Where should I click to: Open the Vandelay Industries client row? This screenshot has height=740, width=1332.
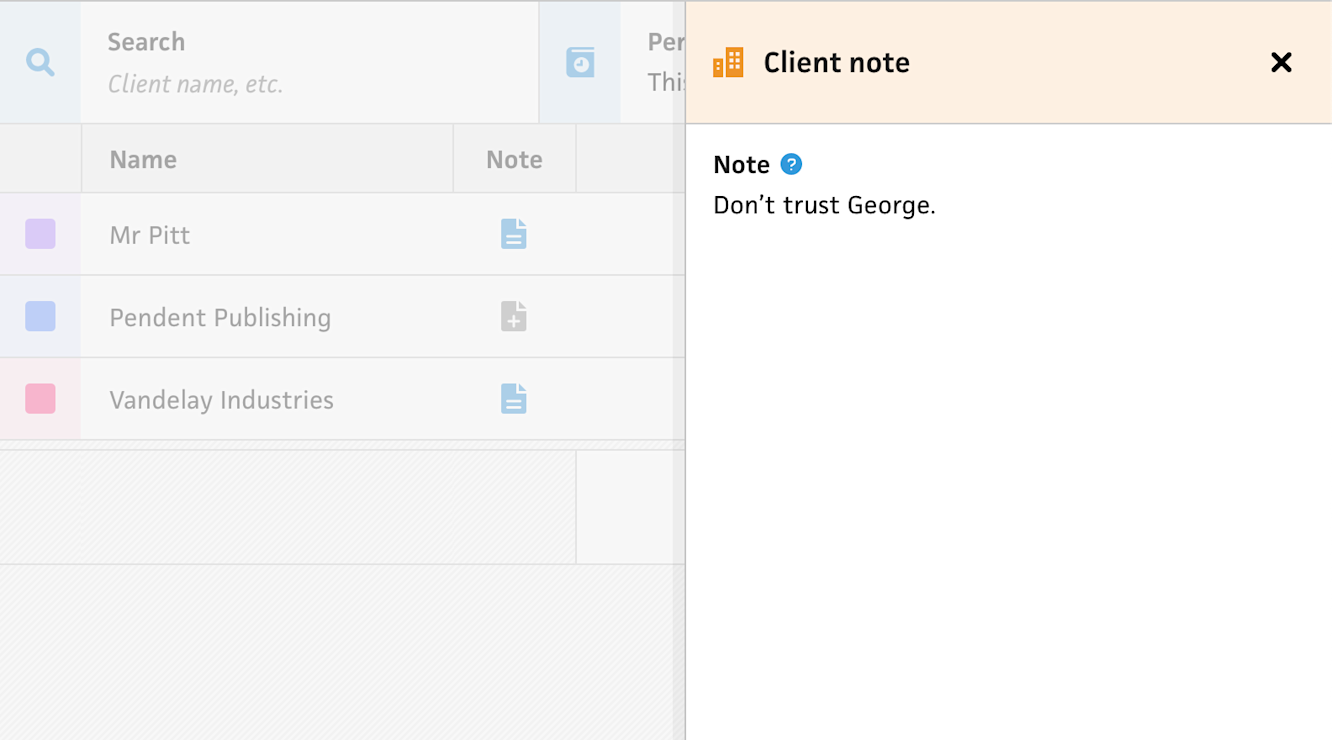221,400
